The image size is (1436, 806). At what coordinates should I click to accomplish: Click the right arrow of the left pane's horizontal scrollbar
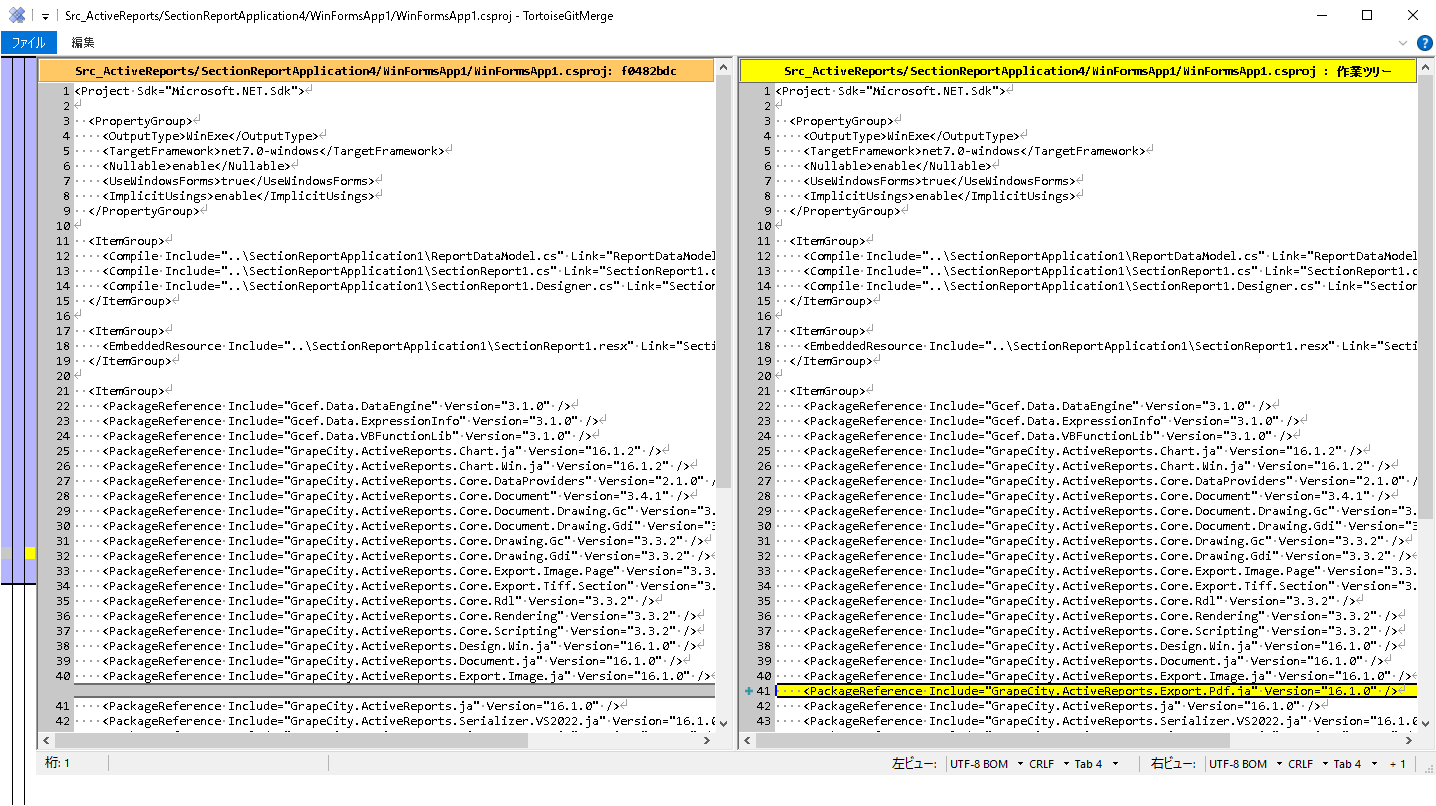click(x=707, y=741)
